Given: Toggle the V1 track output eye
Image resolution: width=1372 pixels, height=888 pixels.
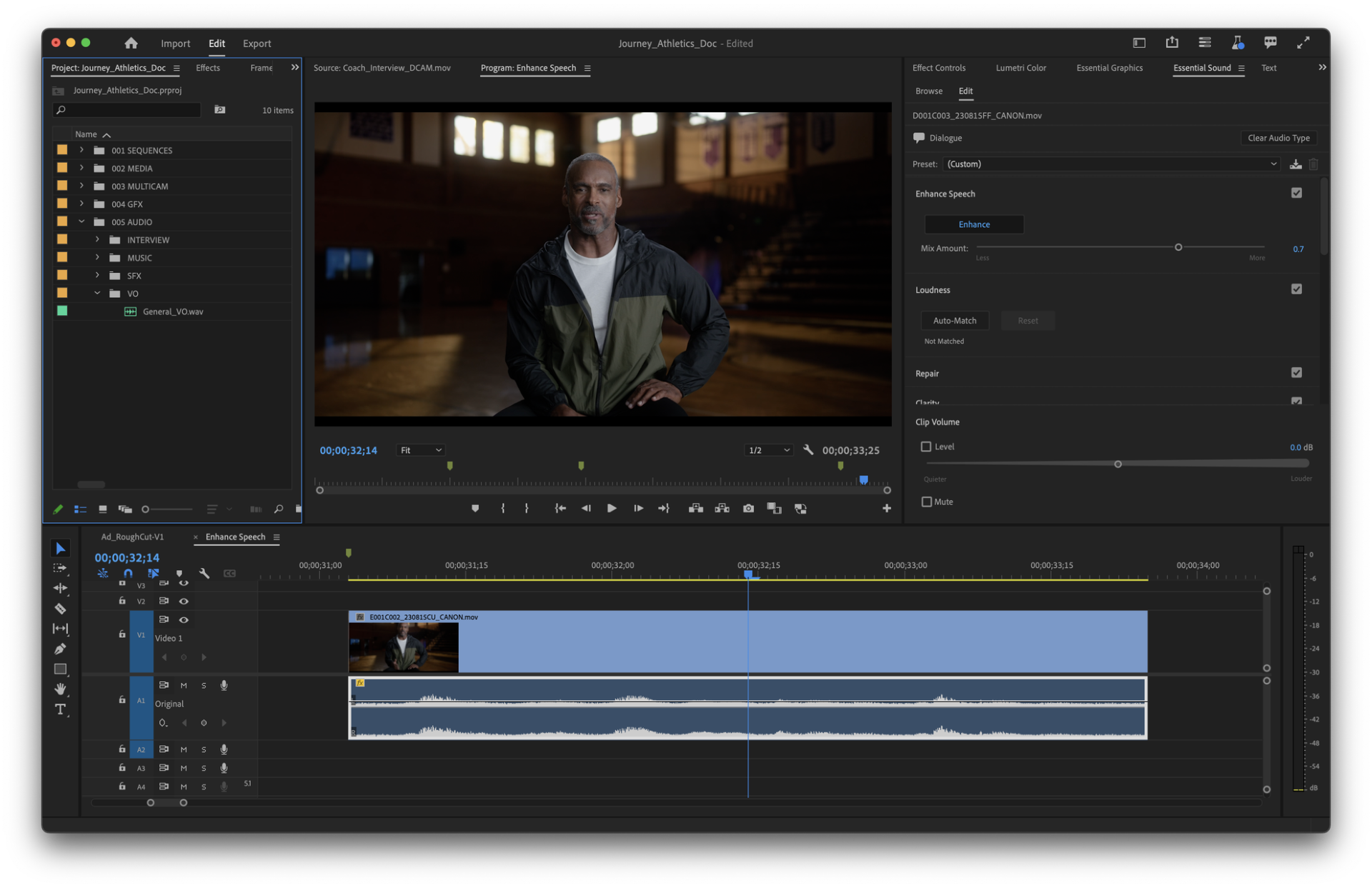Looking at the screenshot, I should pos(184,619).
